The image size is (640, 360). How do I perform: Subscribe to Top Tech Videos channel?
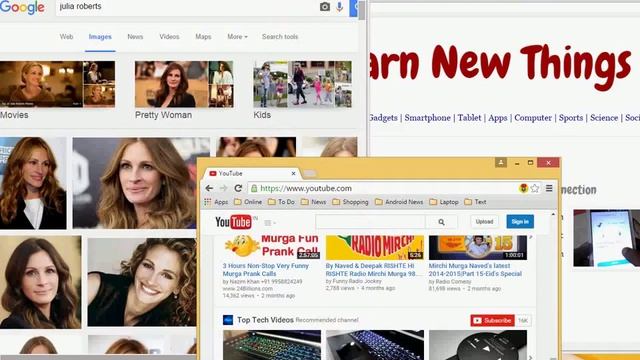(x=493, y=320)
